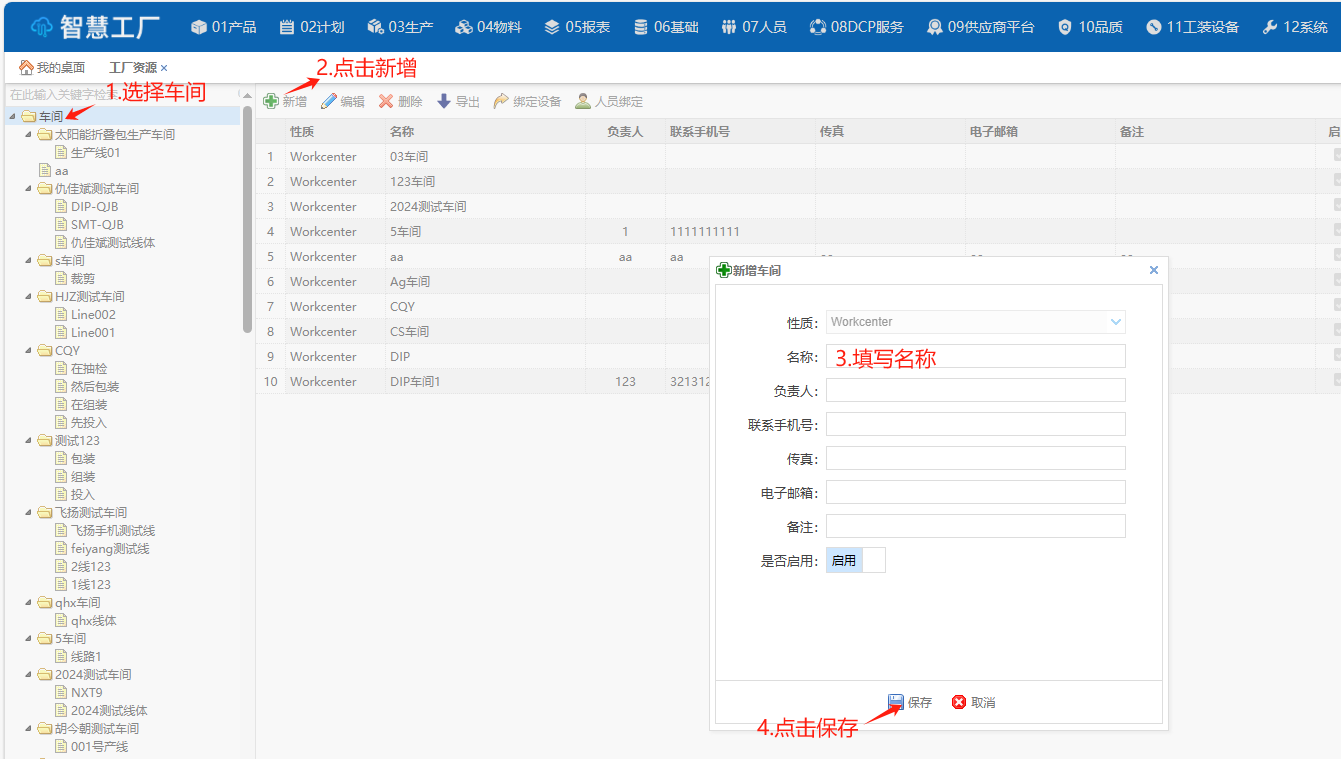Toggle the 是否启用 enable switch
1341x759 pixels.
point(855,560)
